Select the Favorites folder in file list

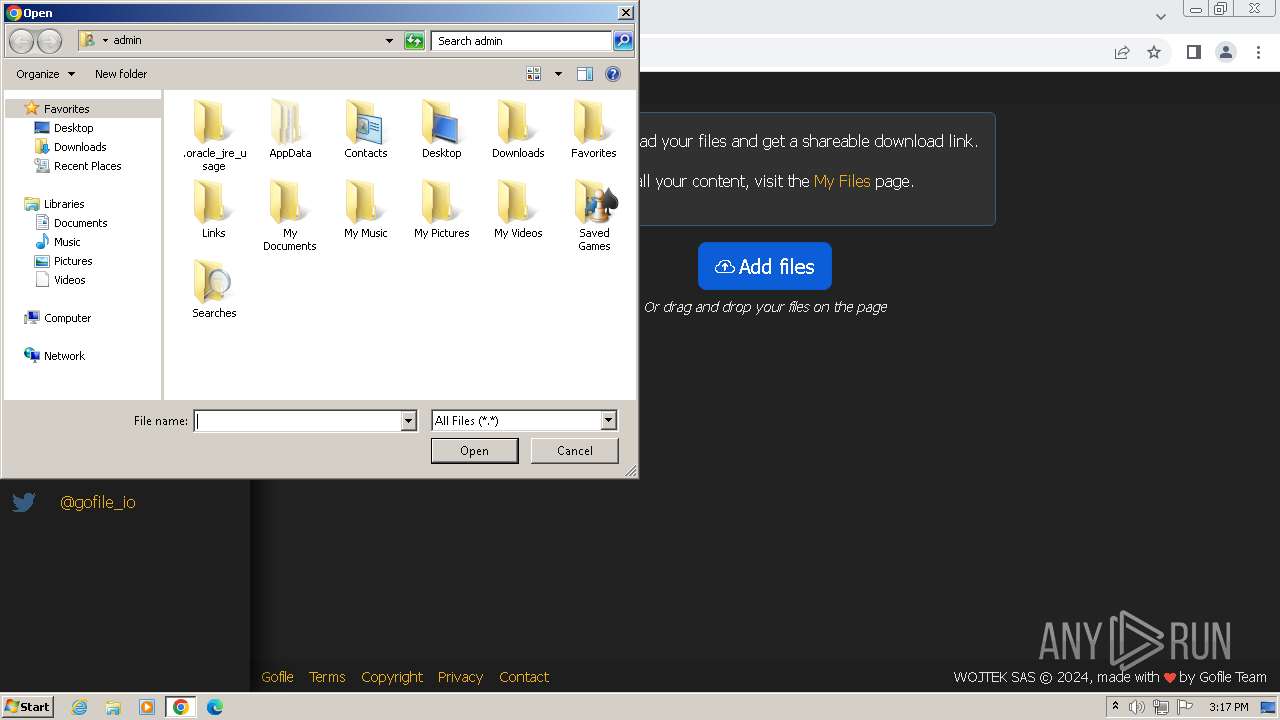point(594,129)
